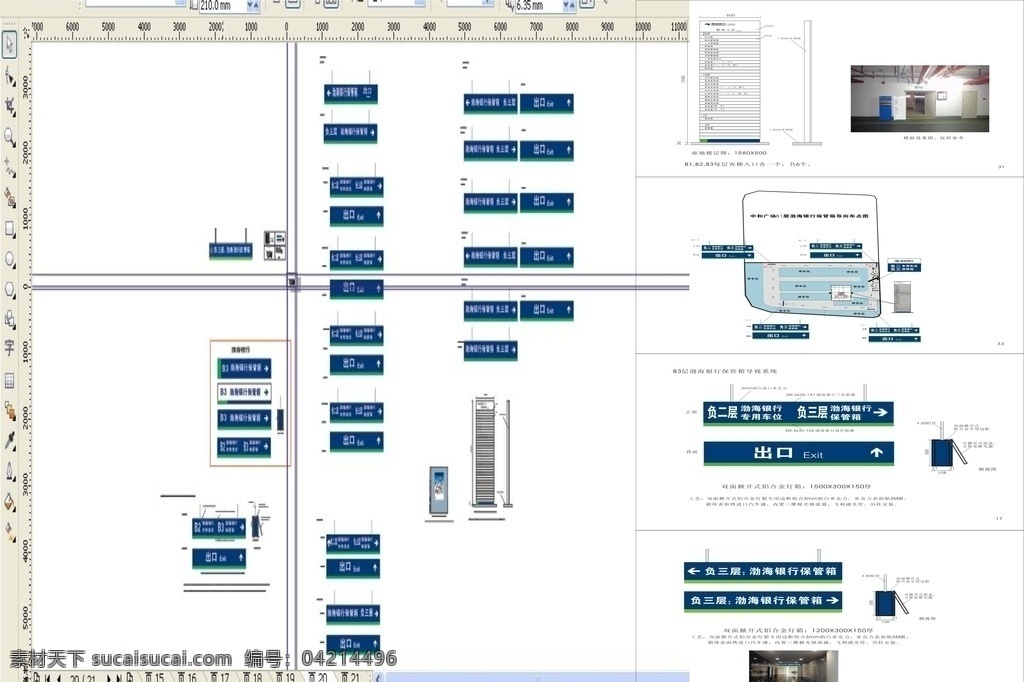Click the parking garage photo thumbnail
Image resolution: width=1024 pixels, height=682 pixels.
pos(920,98)
